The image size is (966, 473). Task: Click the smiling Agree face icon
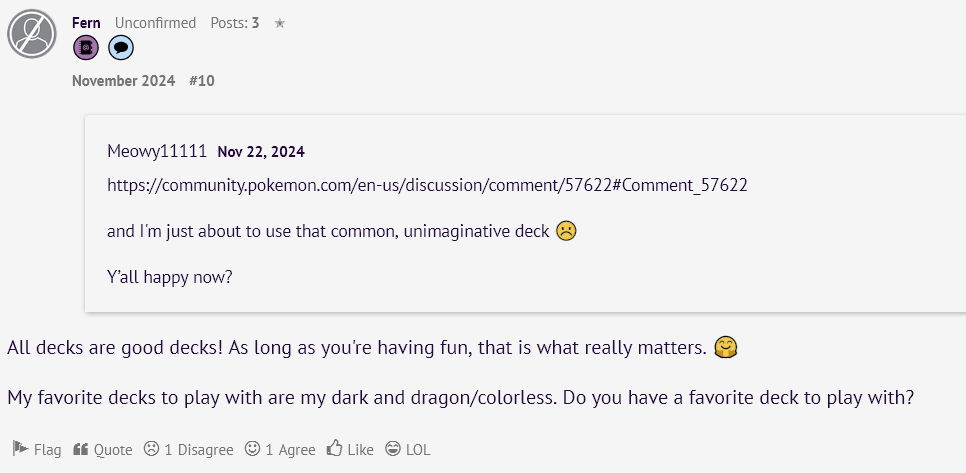point(252,448)
